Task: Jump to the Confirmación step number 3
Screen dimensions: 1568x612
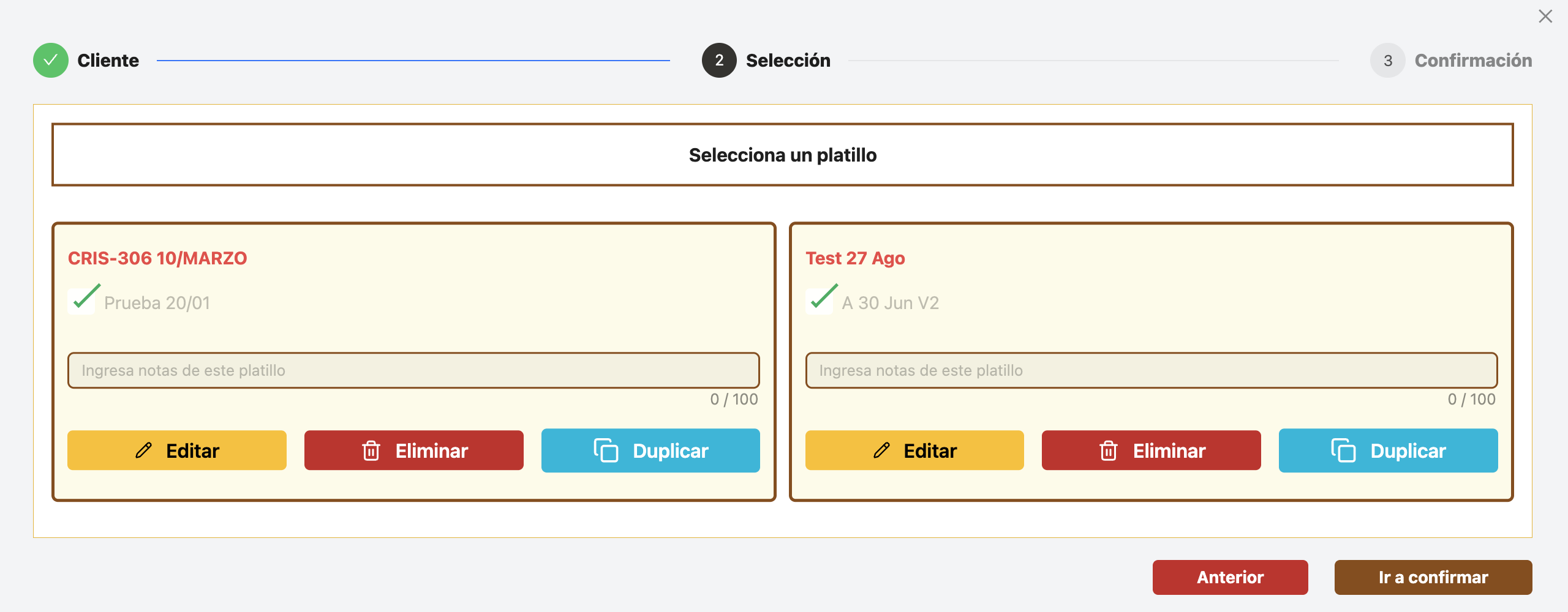Action: pyautogui.click(x=1387, y=61)
